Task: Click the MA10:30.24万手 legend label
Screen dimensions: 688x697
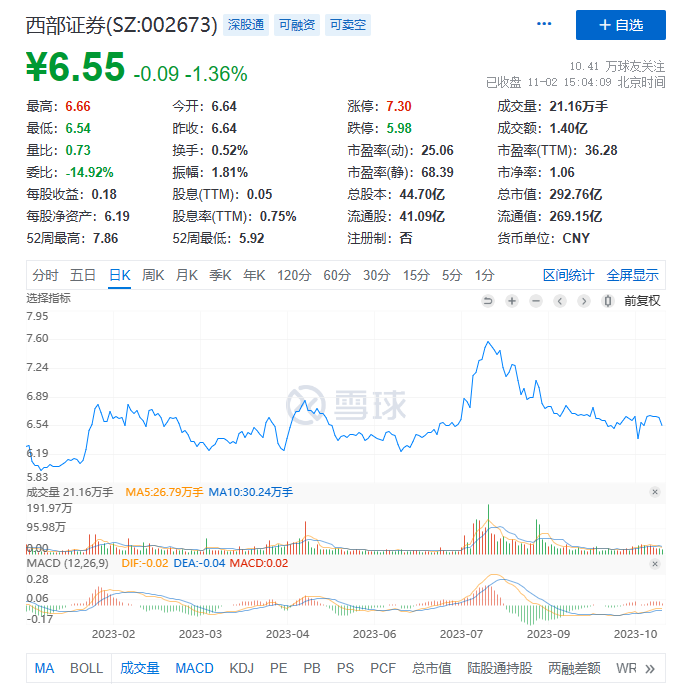Action: click(x=251, y=492)
